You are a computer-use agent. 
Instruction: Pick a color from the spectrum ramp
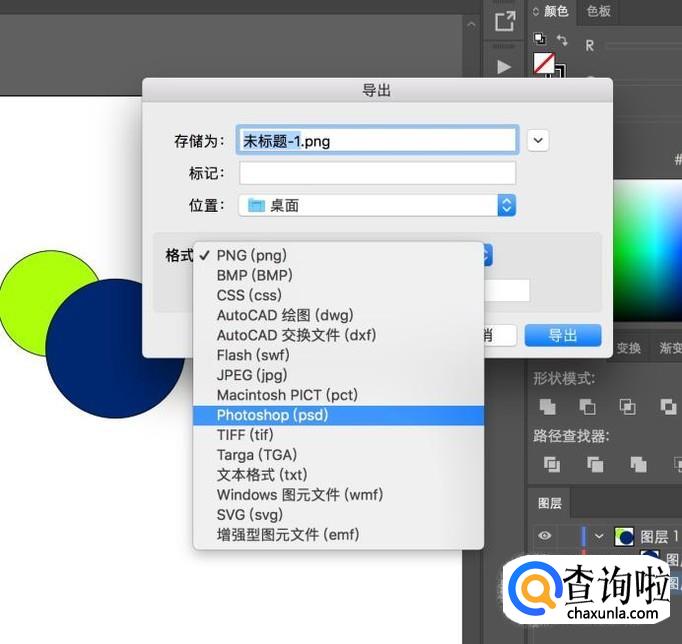(648, 250)
